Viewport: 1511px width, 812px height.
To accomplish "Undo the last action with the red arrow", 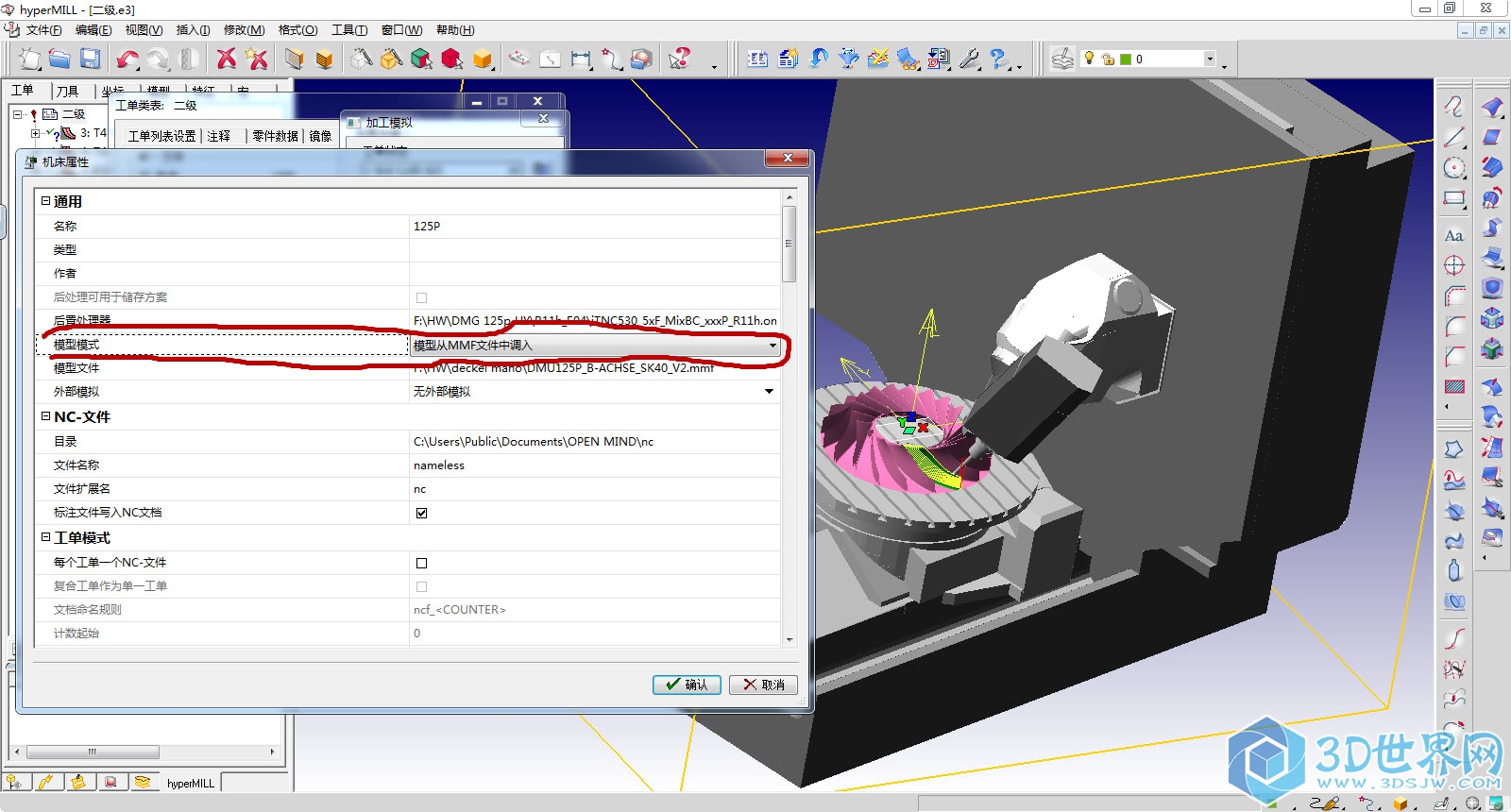I will (127, 59).
